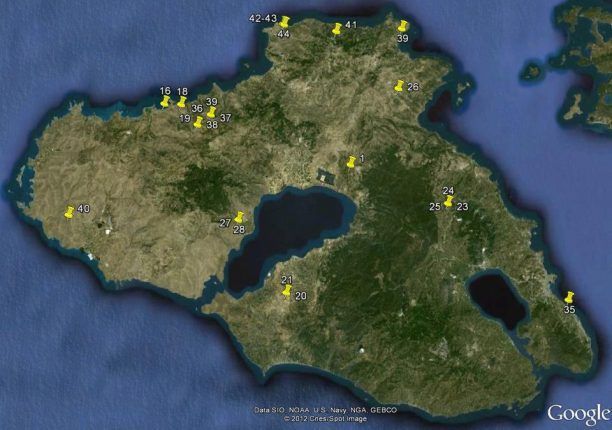Click the 2012 Cnes/Spot Image copyright text
The height and width of the screenshot is (430, 612).
(x=325, y=419)
